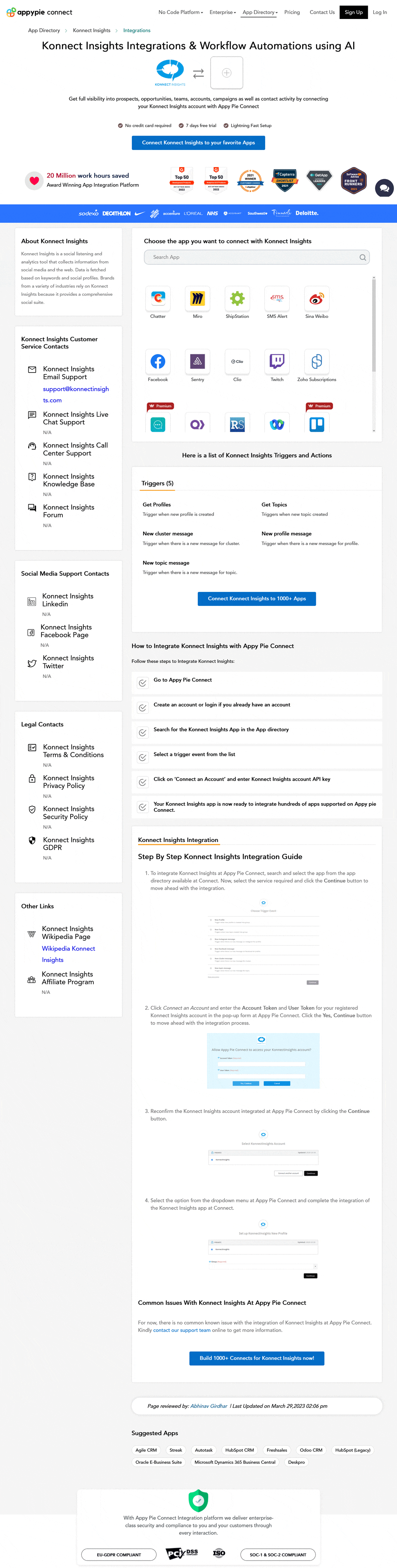Open the support@konnectinsights.com email link

76,395
